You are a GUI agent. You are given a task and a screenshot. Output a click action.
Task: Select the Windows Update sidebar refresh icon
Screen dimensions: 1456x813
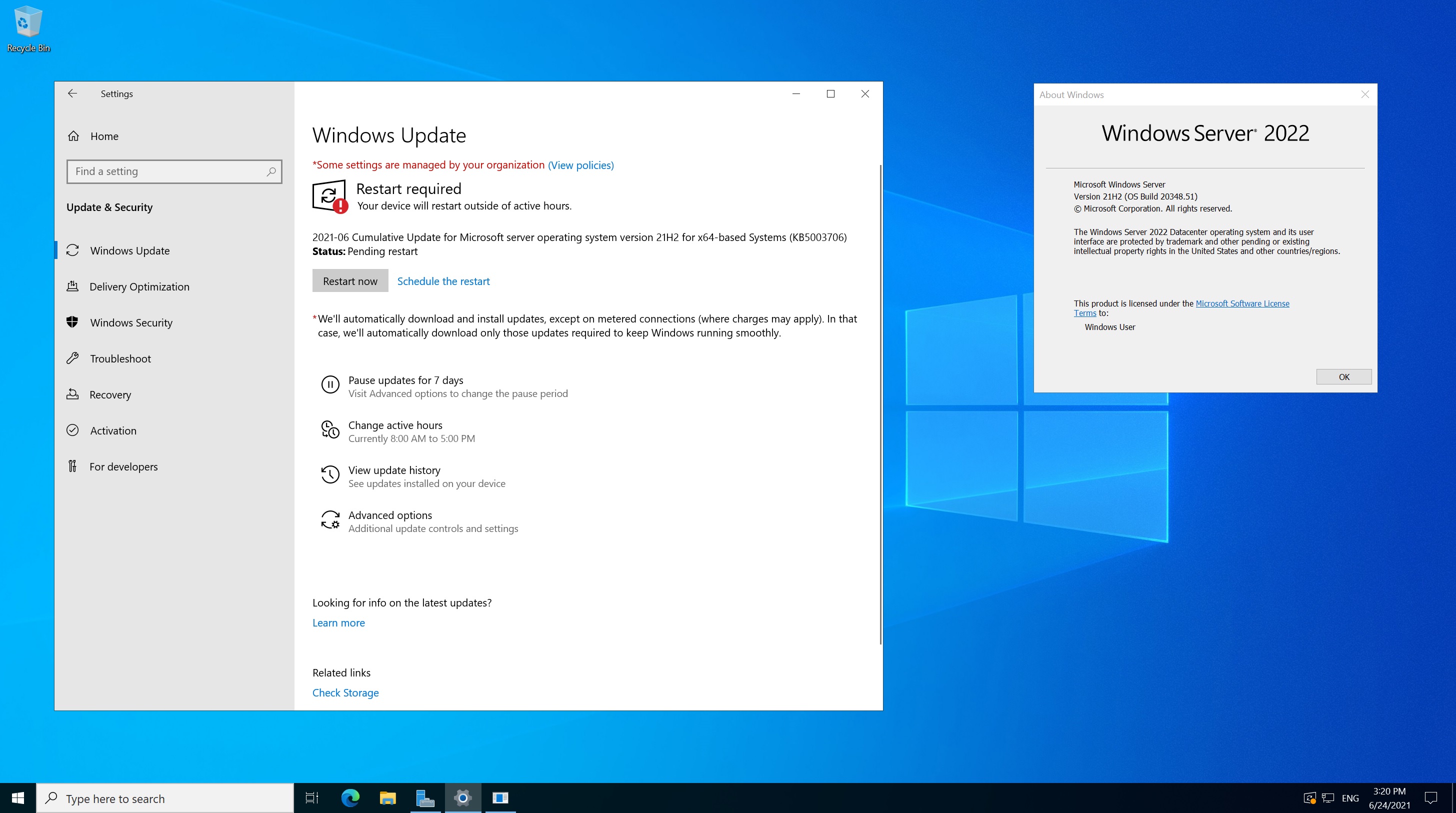72,250
